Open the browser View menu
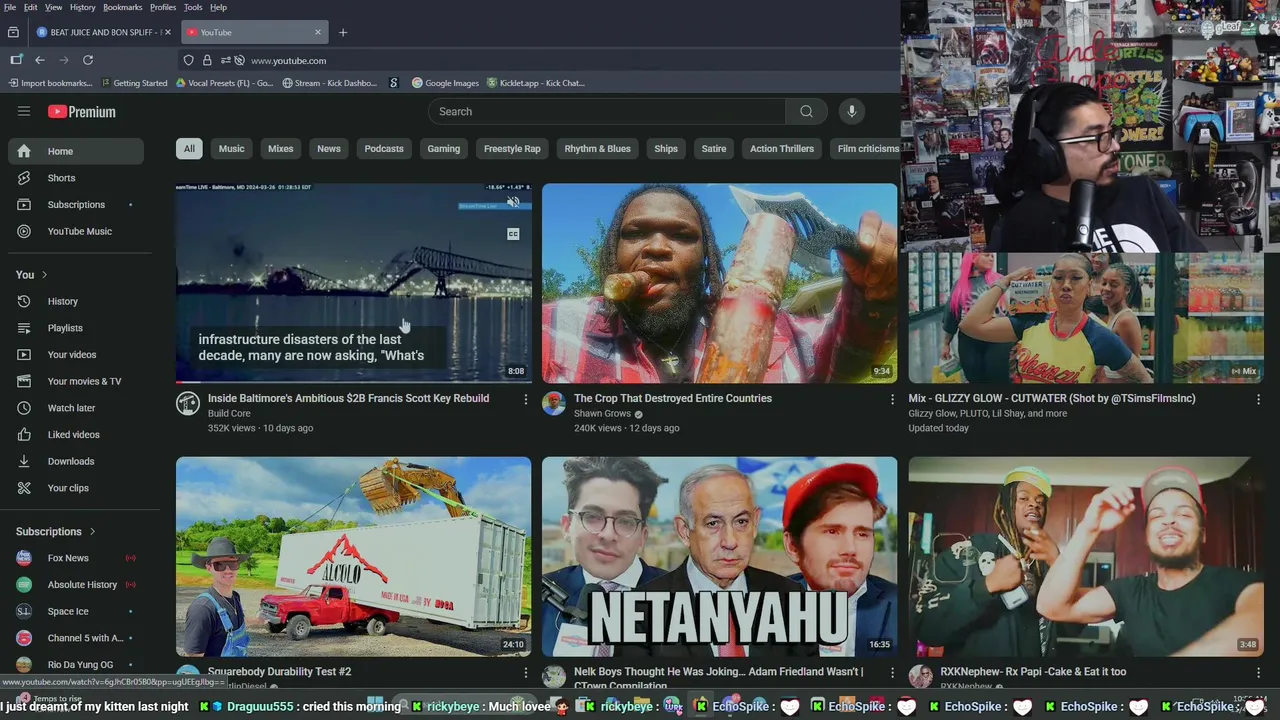The height and width of the screenshot is (720, 1280). [53, 7]
